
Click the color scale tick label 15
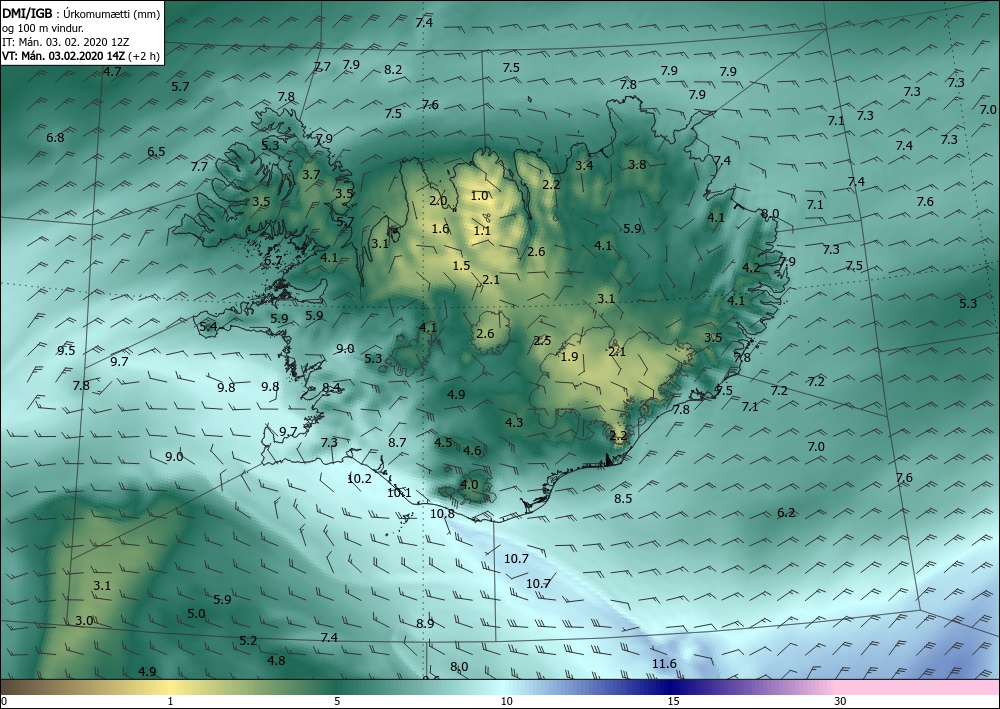point(673,701)
